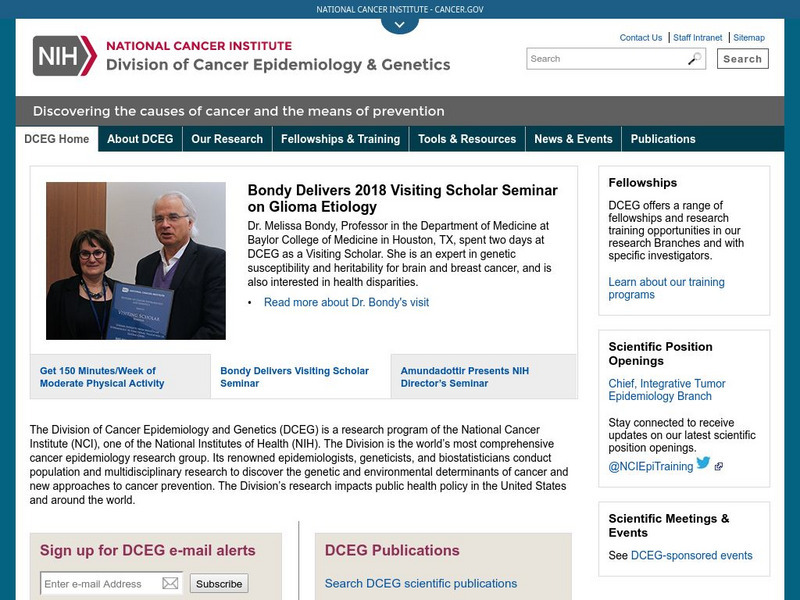Click the Fellowships sidebar heading
Screen dimensions: 800x600
(x=642, y=183)
